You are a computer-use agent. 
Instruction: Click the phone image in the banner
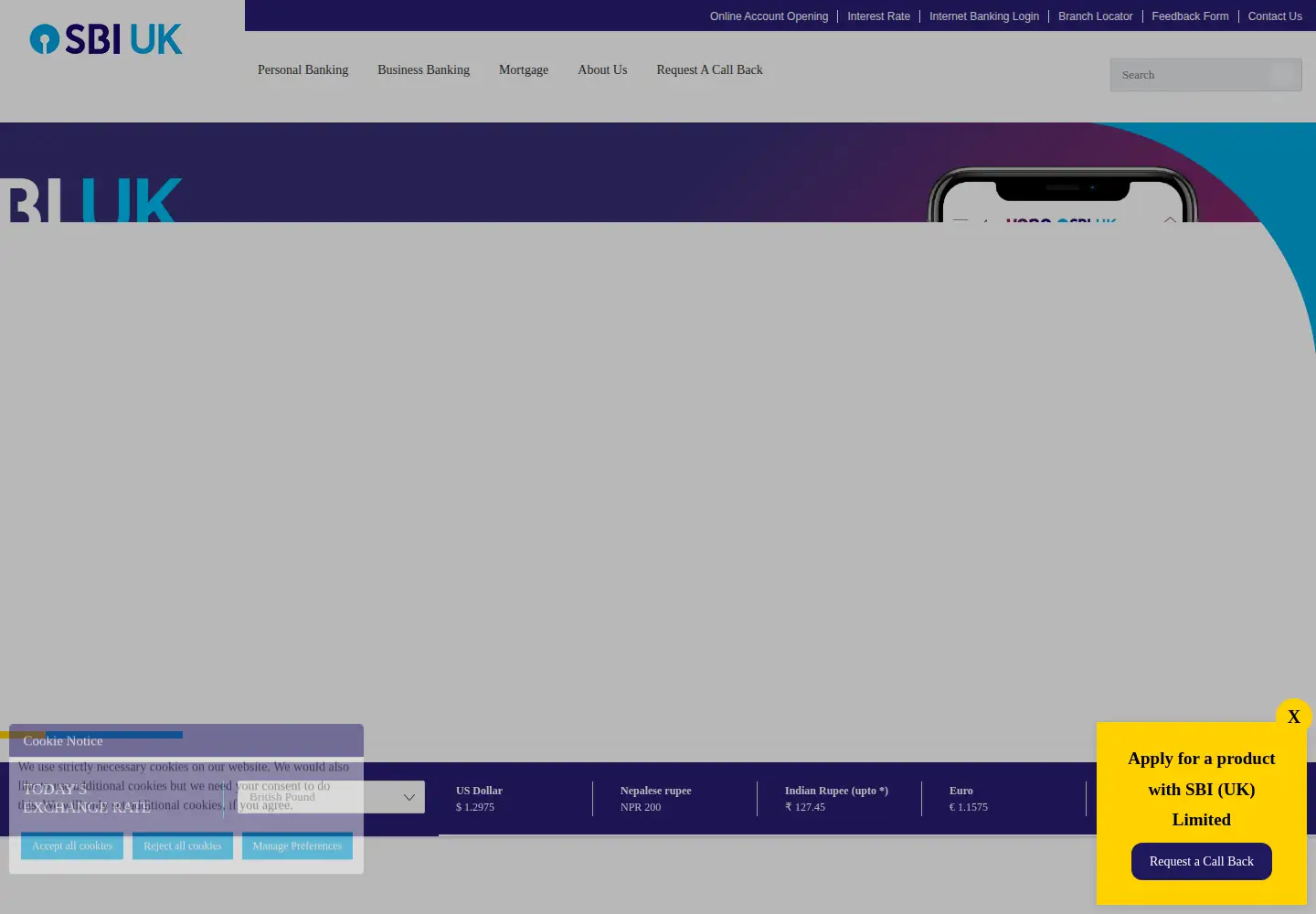pyautogui.click(x=1062, y=195)
